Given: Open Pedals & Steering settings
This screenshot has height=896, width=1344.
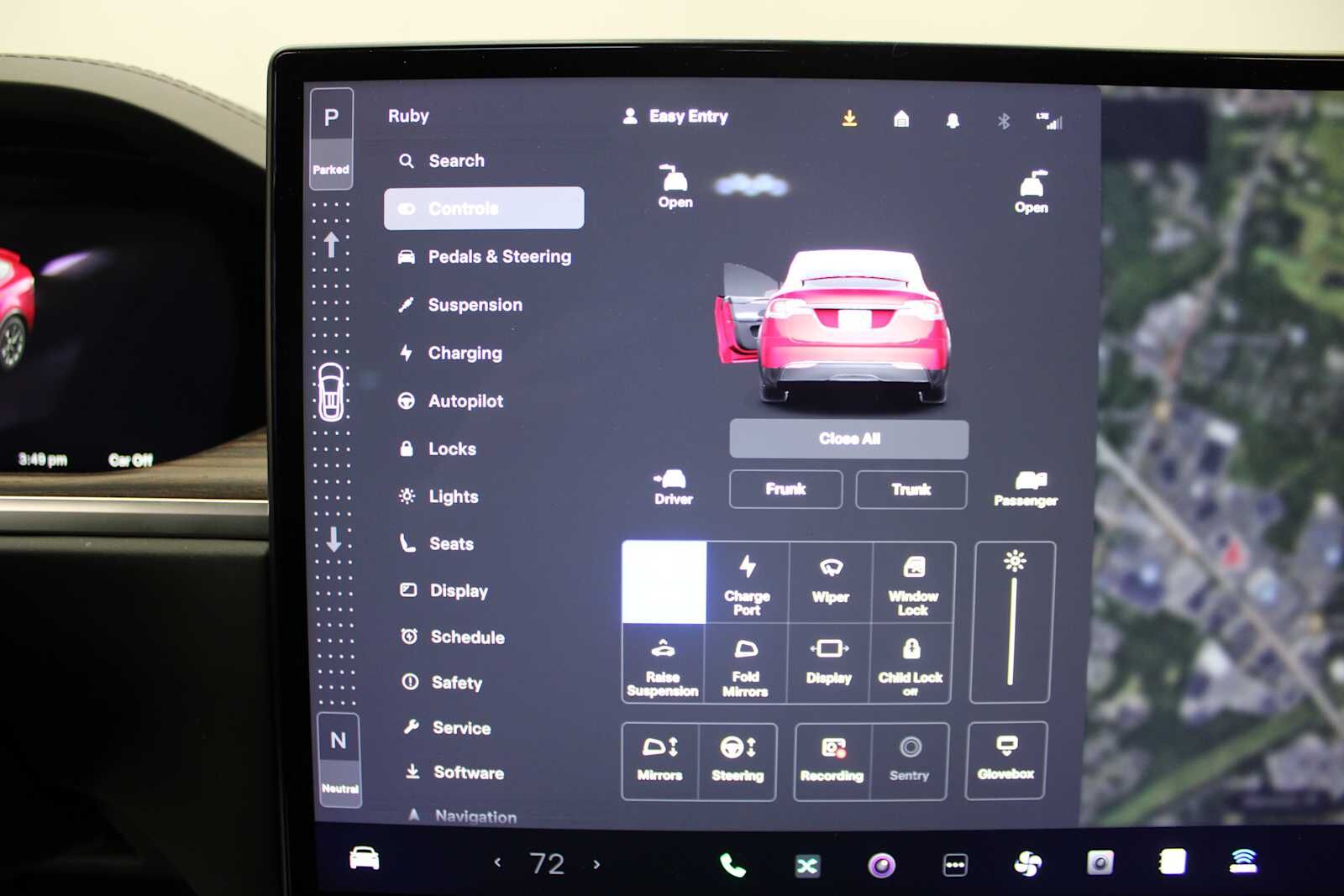Looking at the screenshot, I should point(485,257).
